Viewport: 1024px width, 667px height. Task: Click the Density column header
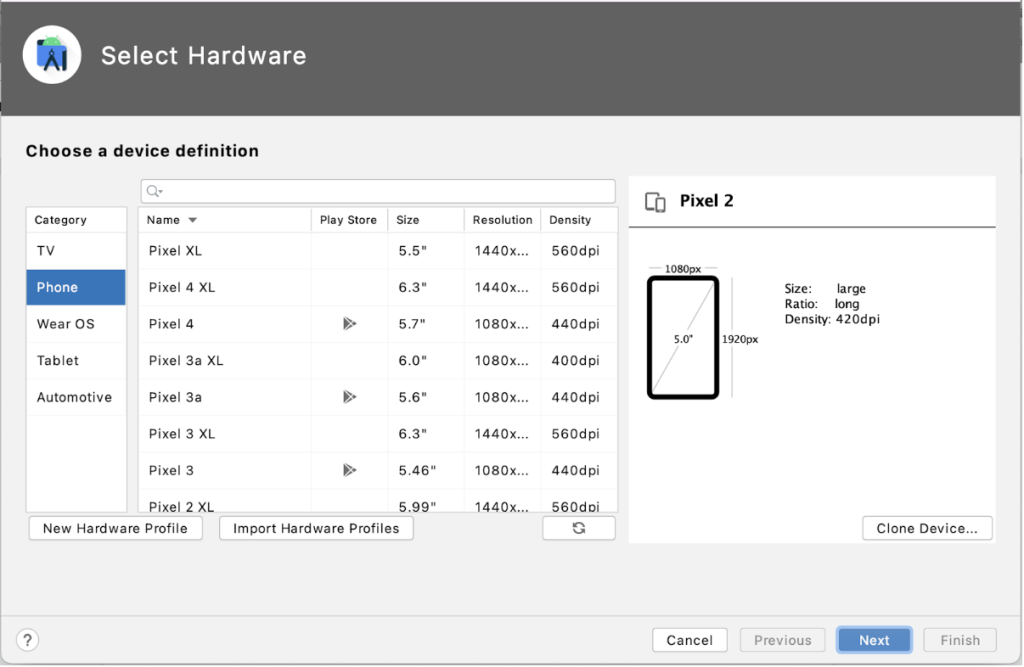[x=570, y=220]
